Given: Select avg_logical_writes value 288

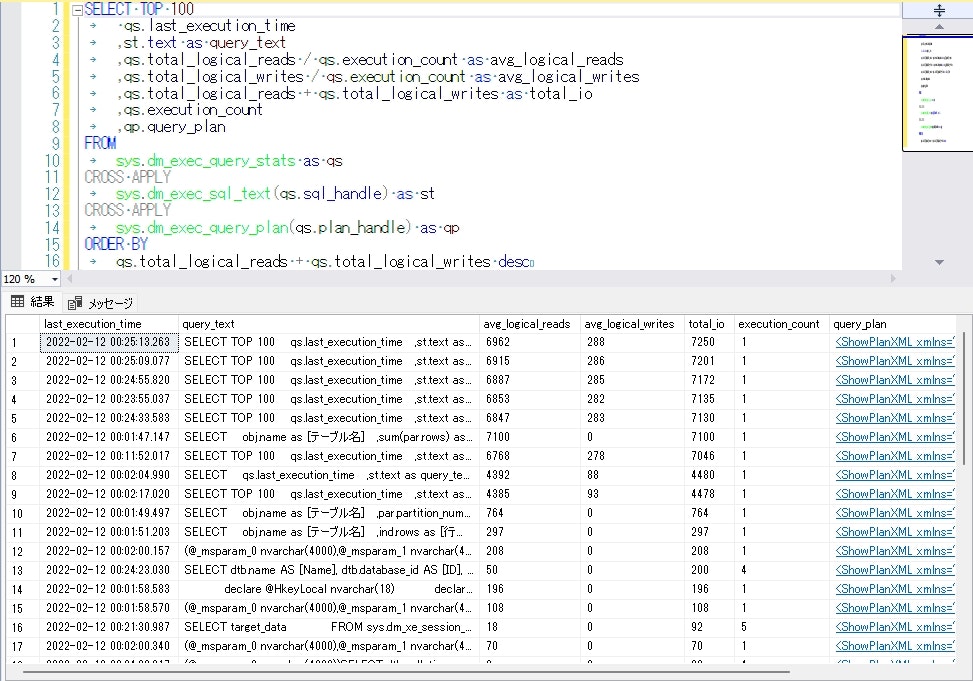Looking at the screenshot, I should click(632, 342).
